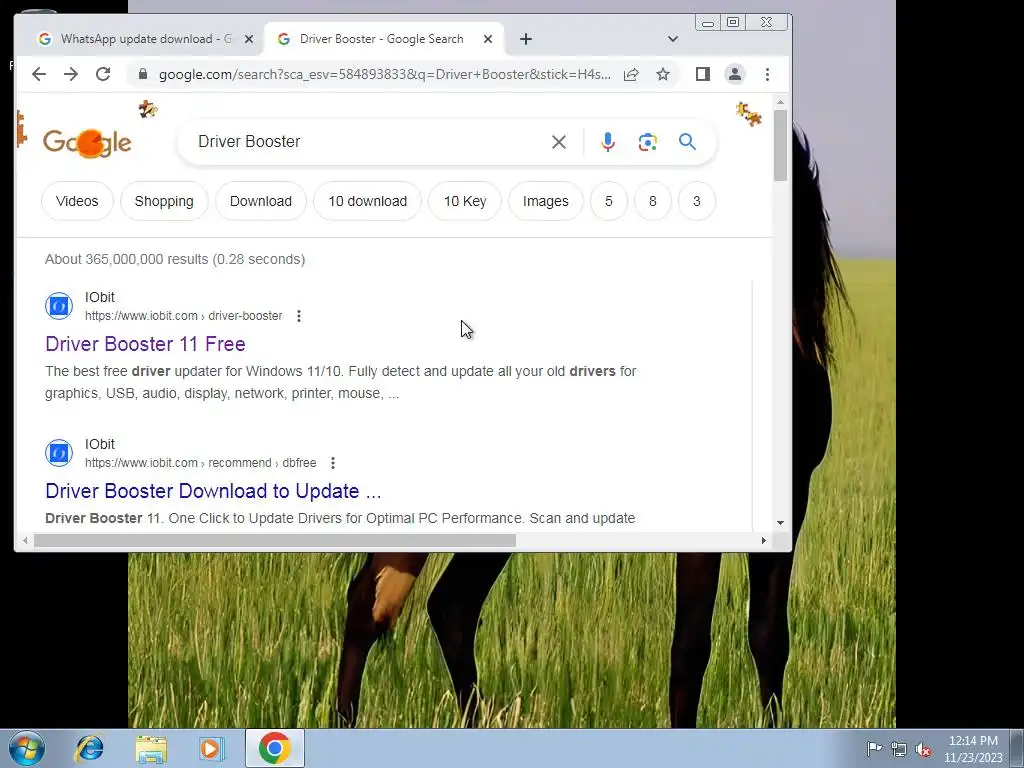Open the tab search chevron
The image size is (1024, 768).
pyautogui.click(x=673, y=39)
